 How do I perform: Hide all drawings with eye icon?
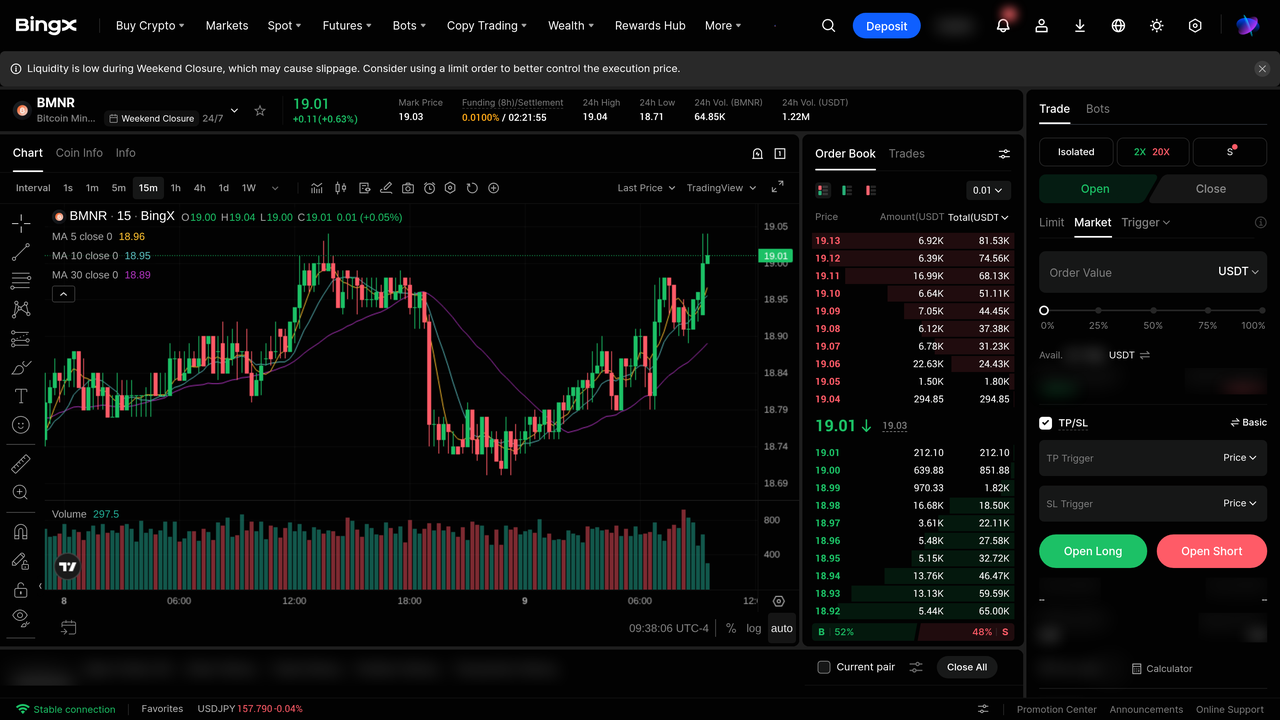[x=20, y=617]
